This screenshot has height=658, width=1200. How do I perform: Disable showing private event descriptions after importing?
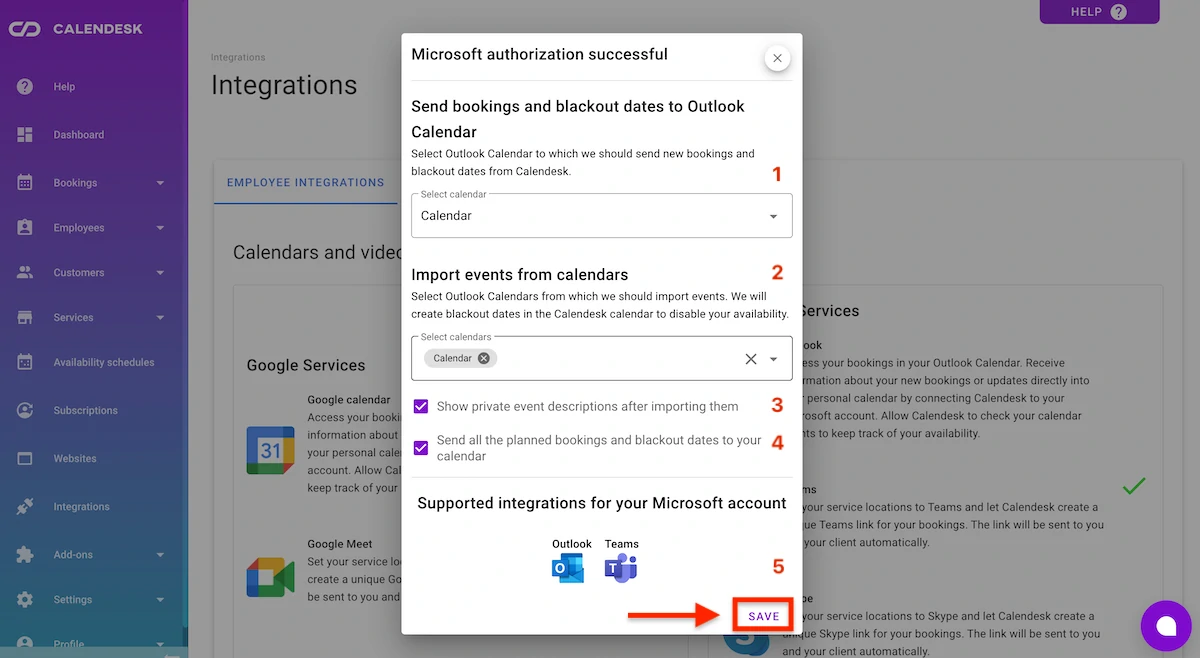click(x=421, y=406)
